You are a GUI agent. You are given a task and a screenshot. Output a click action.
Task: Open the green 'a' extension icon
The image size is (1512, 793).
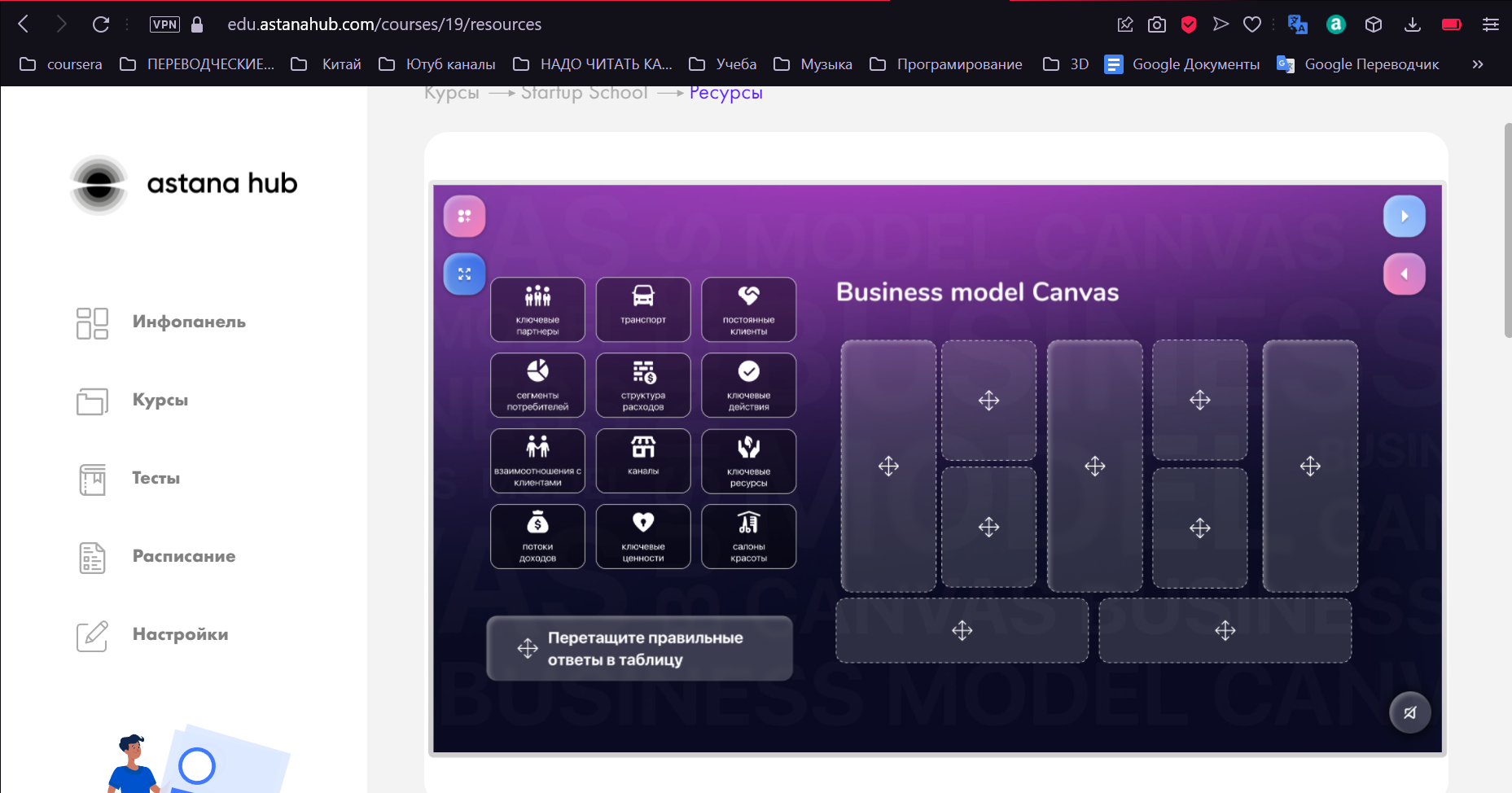tap(1336, 24)
